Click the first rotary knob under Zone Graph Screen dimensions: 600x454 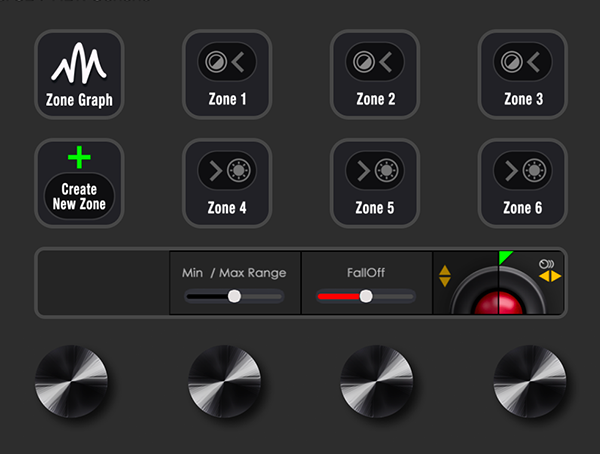pos(72,381)
